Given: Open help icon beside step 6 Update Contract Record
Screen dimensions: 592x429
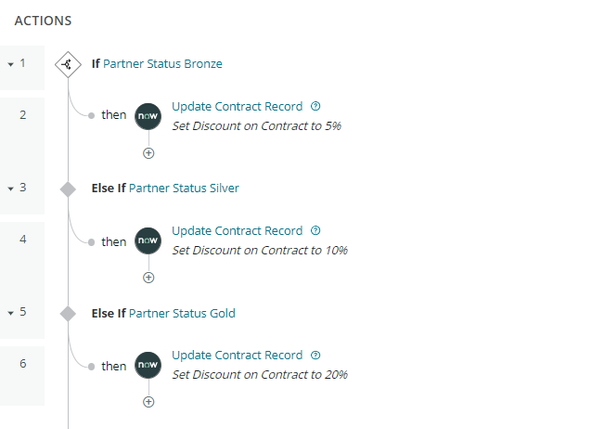Looking at the screenshot, I should pyautogui.click(x=316, y=355).
